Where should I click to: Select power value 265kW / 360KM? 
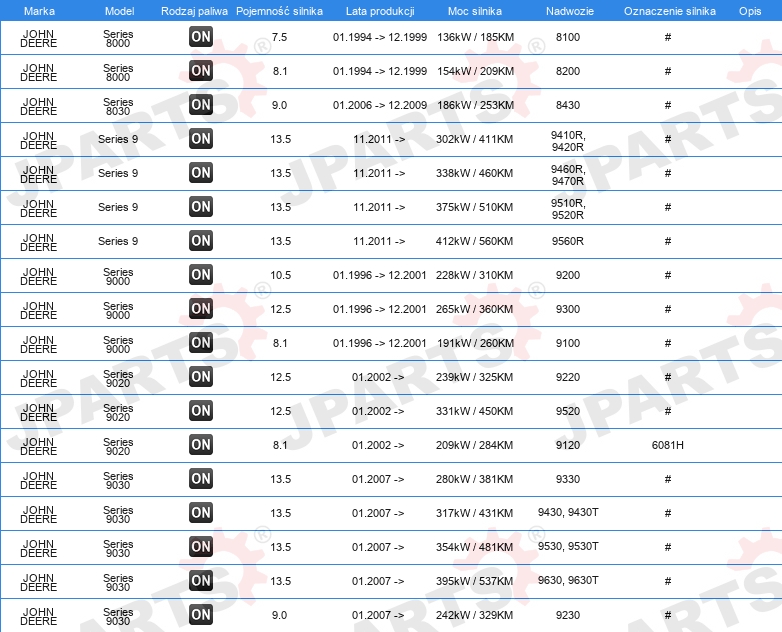coord(474,309)
